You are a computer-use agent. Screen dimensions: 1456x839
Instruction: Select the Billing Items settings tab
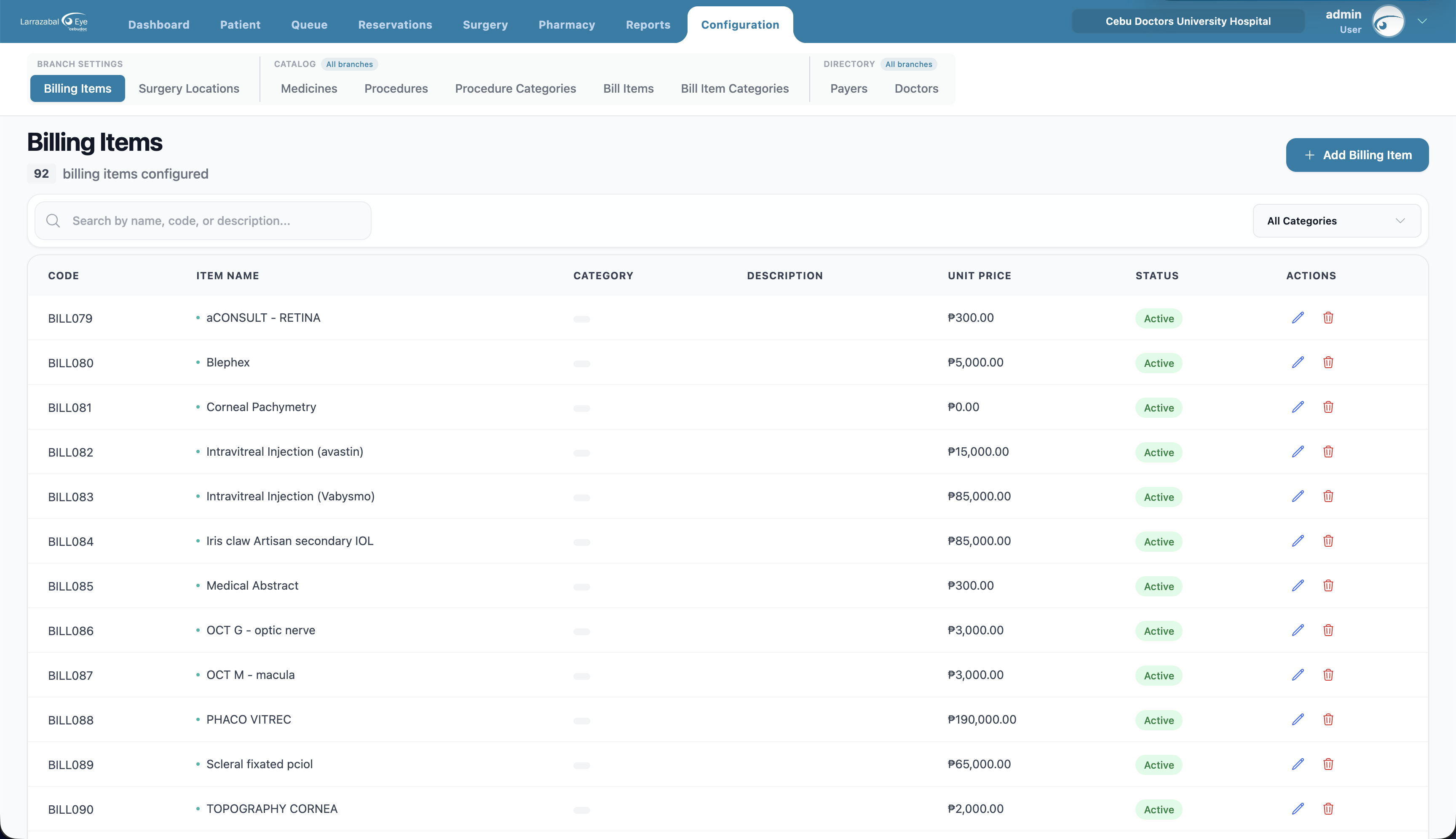click(x=77, y=88)
